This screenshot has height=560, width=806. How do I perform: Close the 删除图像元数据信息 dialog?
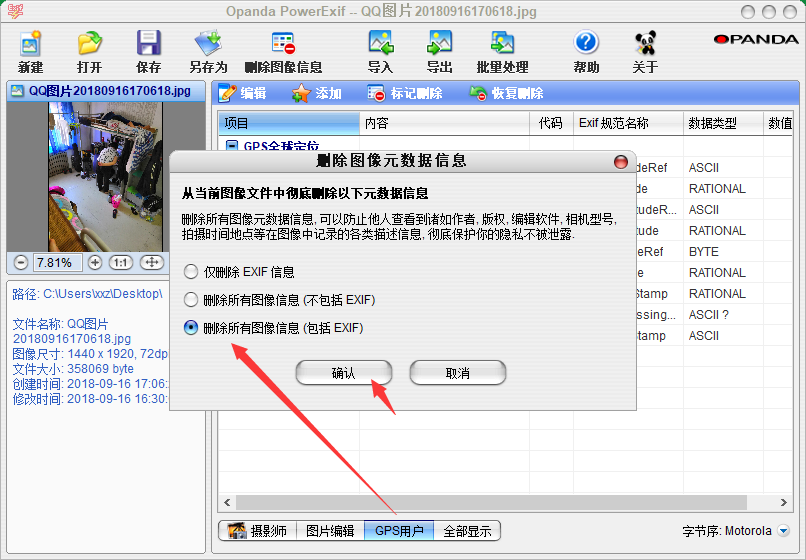pyautogui.click(x=621, y=162)
